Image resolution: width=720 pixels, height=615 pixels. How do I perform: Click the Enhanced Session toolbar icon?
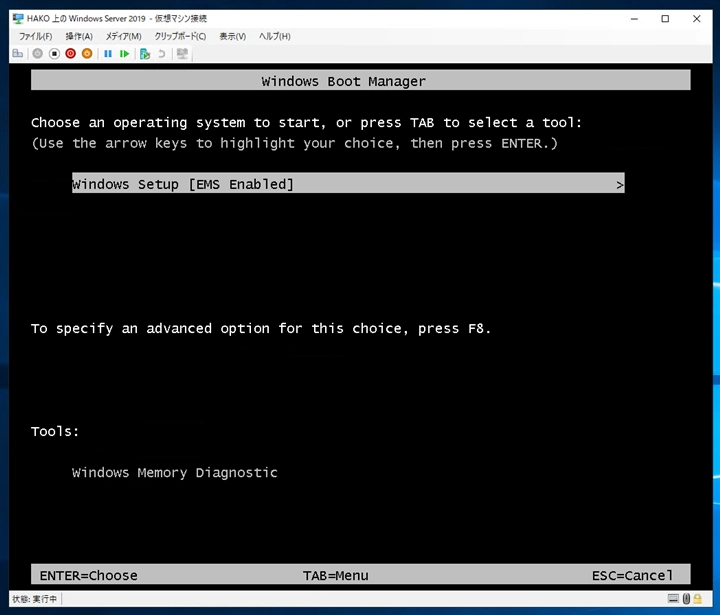coord(182,54)
